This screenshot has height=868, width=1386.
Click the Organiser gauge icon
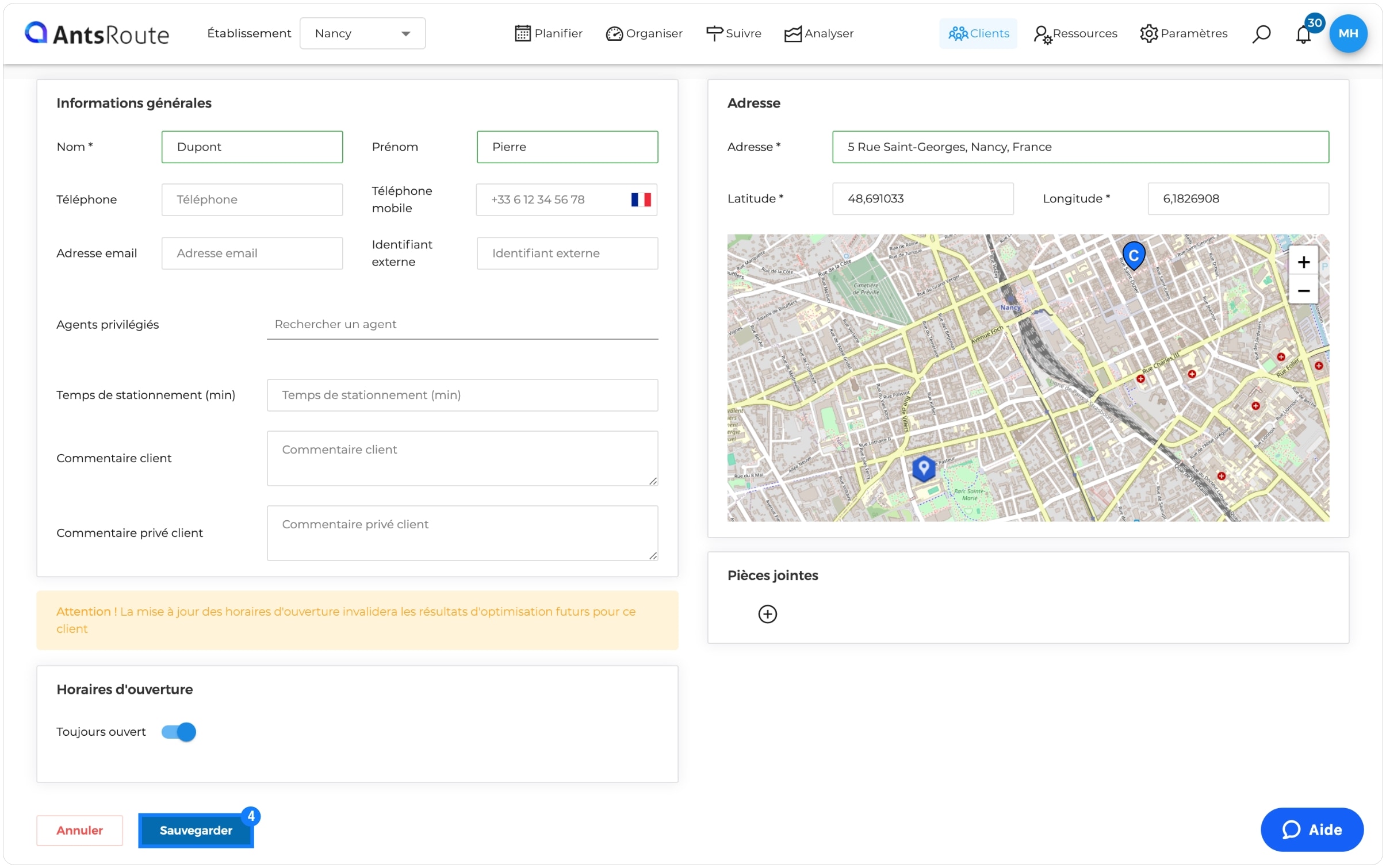tap(613, 34)
